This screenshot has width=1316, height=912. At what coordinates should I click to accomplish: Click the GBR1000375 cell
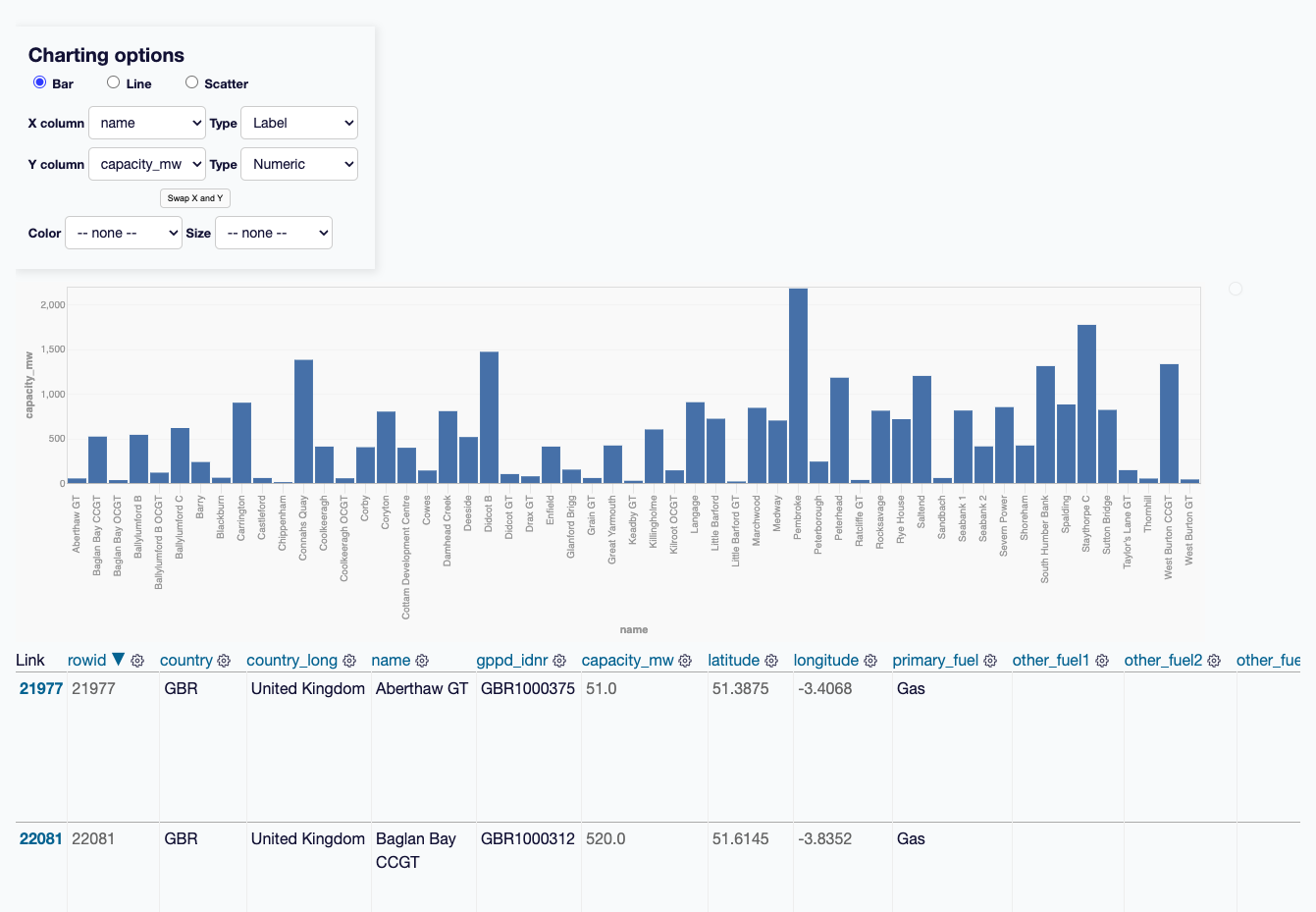point(528,688)
